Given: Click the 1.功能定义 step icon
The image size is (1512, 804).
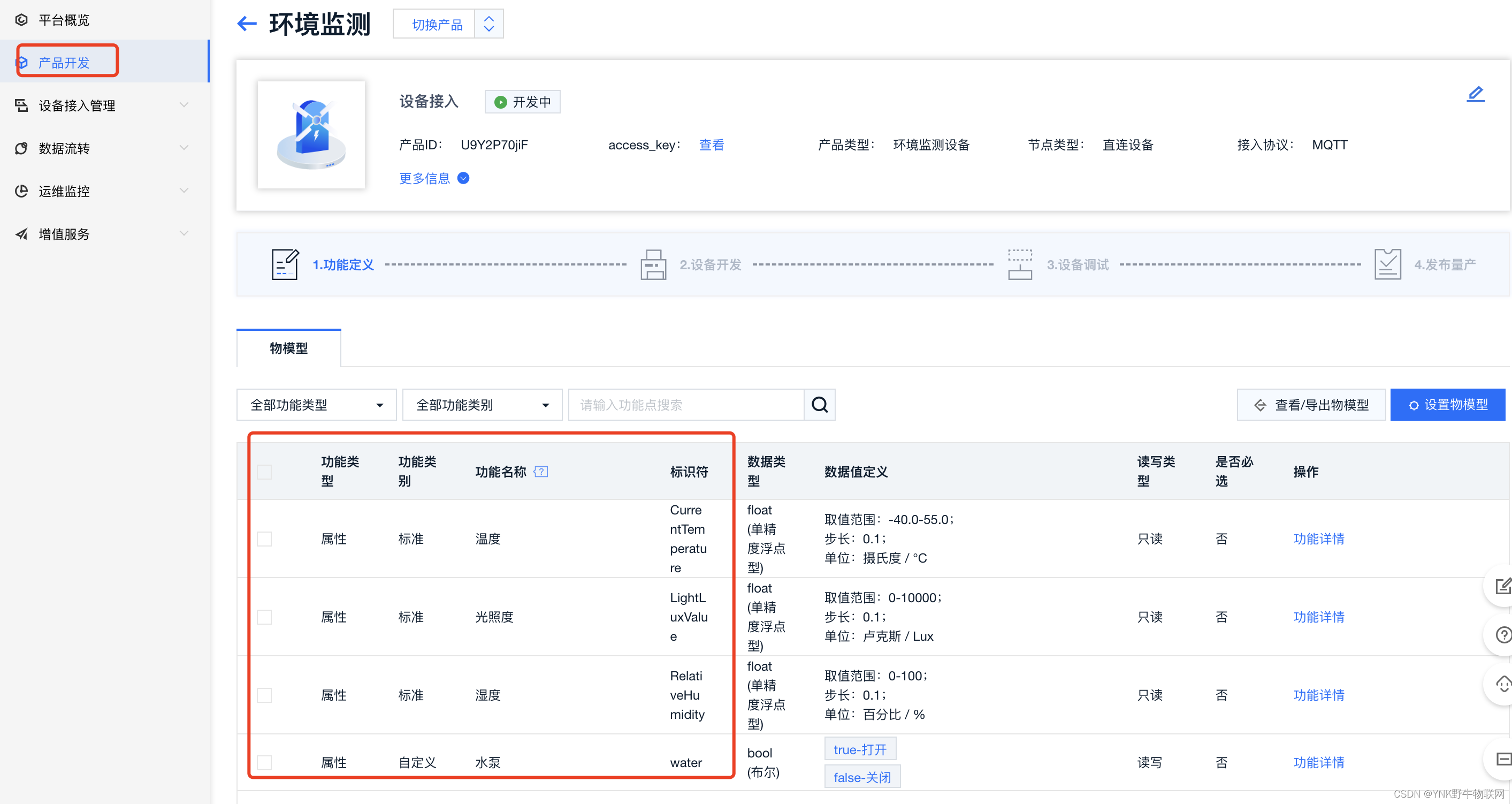Looking at the screenshot, I should tap(285, 264).
